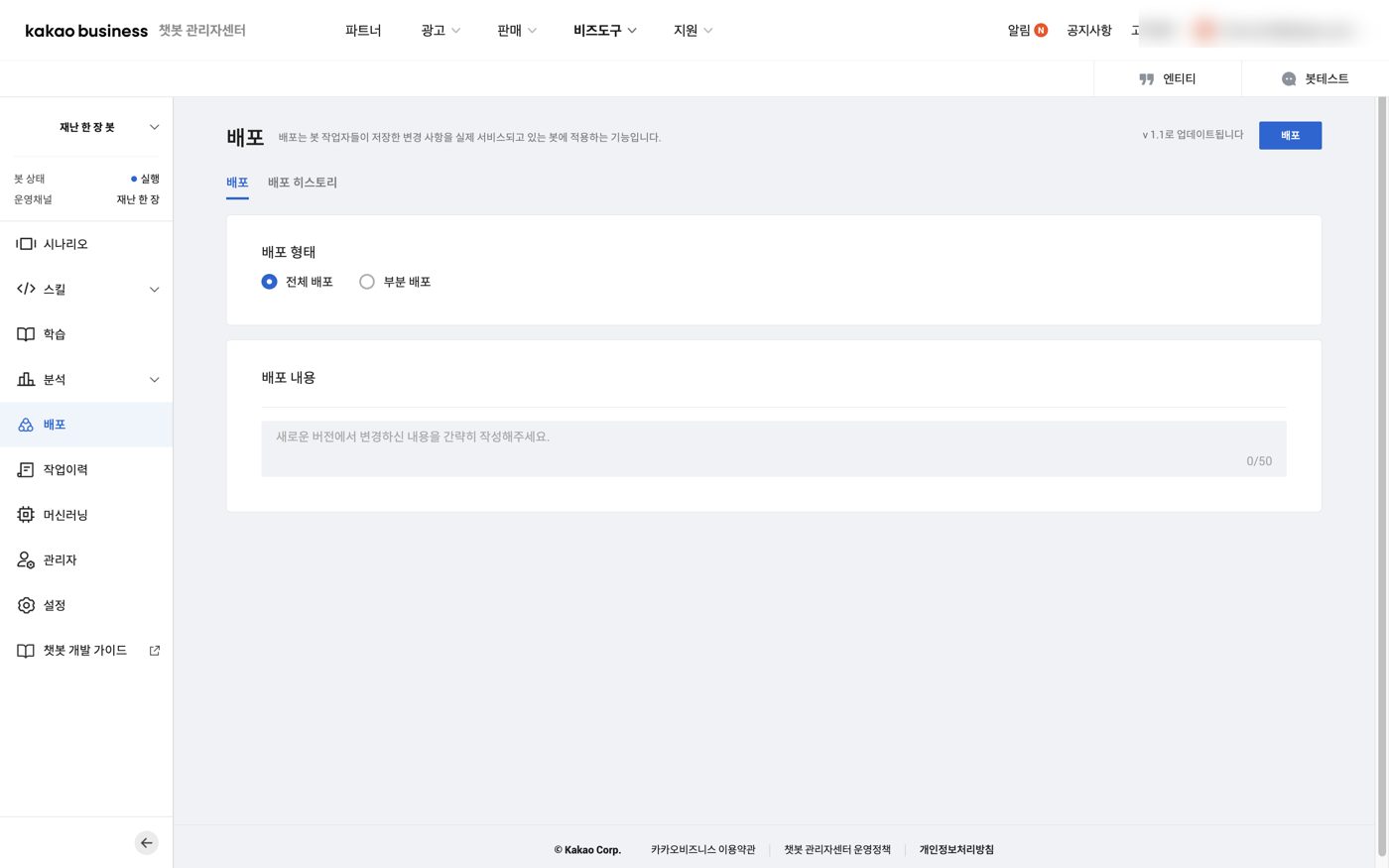The width and height of the screenshot is (1389, 868).
Task: Click the vertical page scrollbar
Action: (x=1382, y=476)
